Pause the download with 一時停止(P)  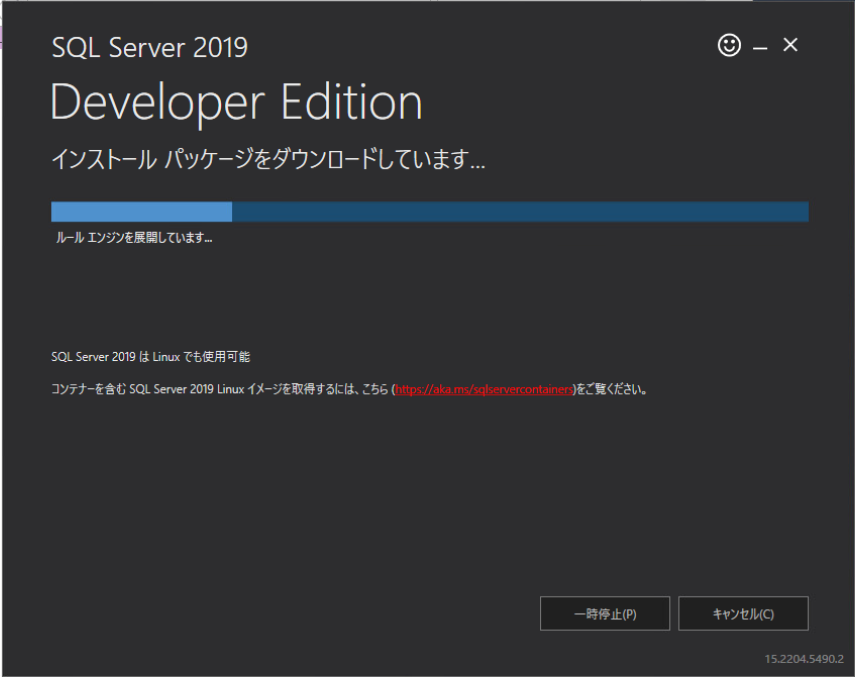tap(605, 613)
